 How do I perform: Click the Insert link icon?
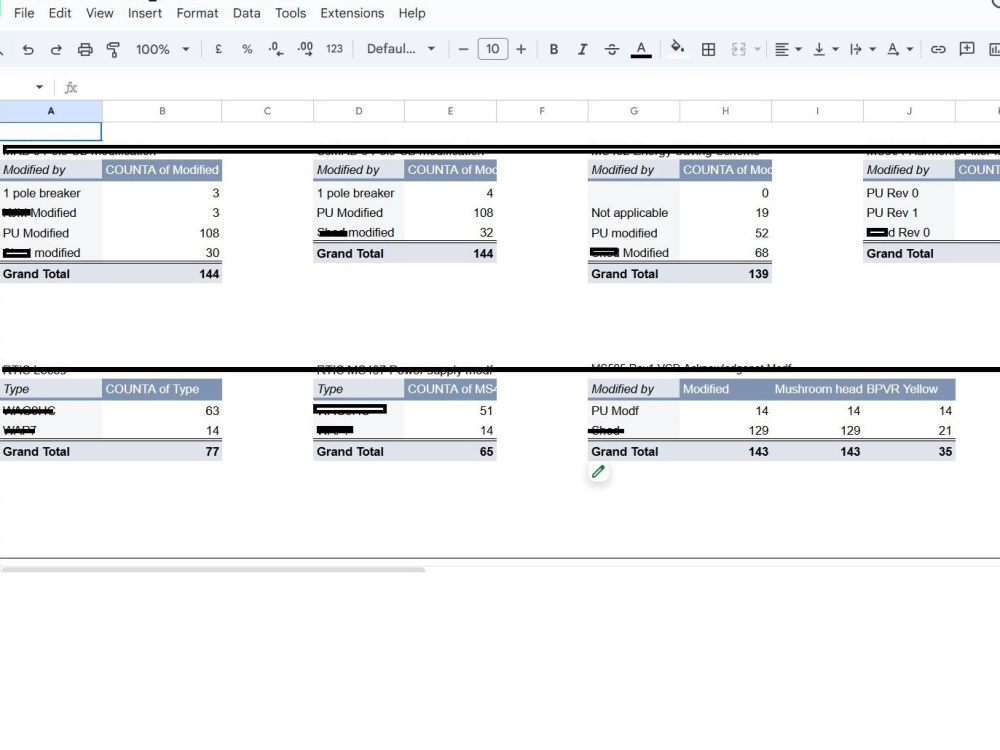point(938,49)
